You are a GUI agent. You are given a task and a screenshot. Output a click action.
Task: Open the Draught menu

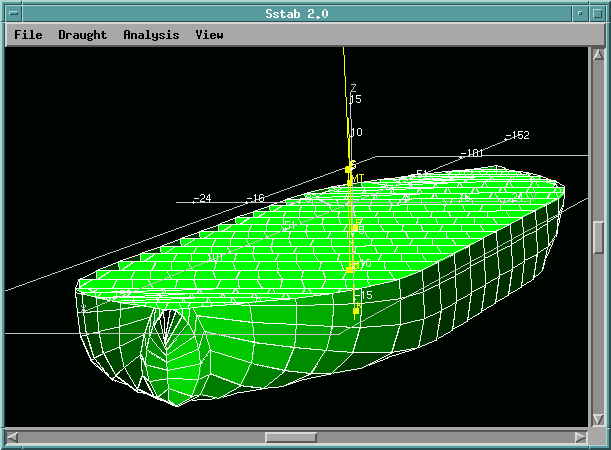(x=82, y=35)
